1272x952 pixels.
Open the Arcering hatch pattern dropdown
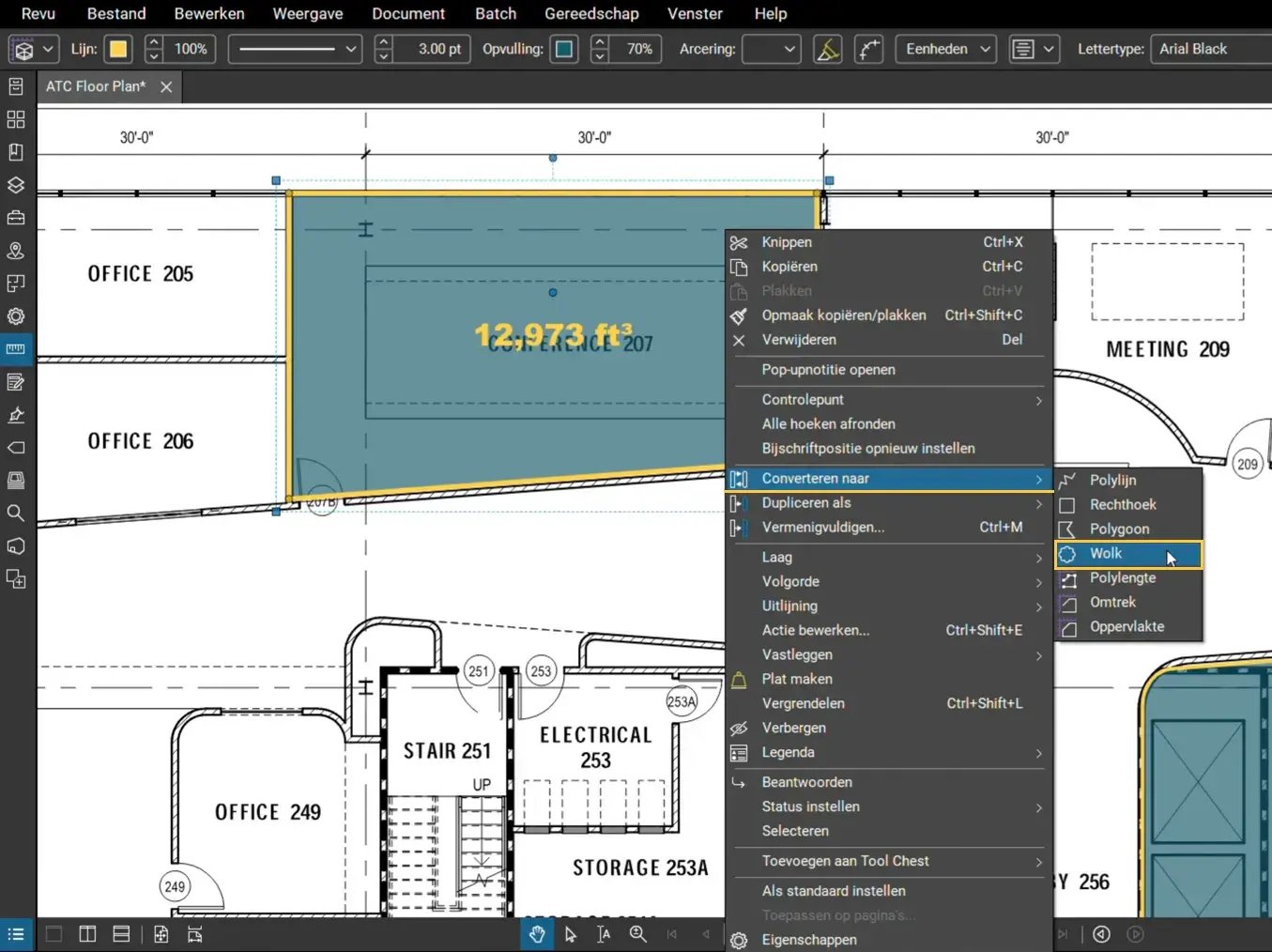771,49
